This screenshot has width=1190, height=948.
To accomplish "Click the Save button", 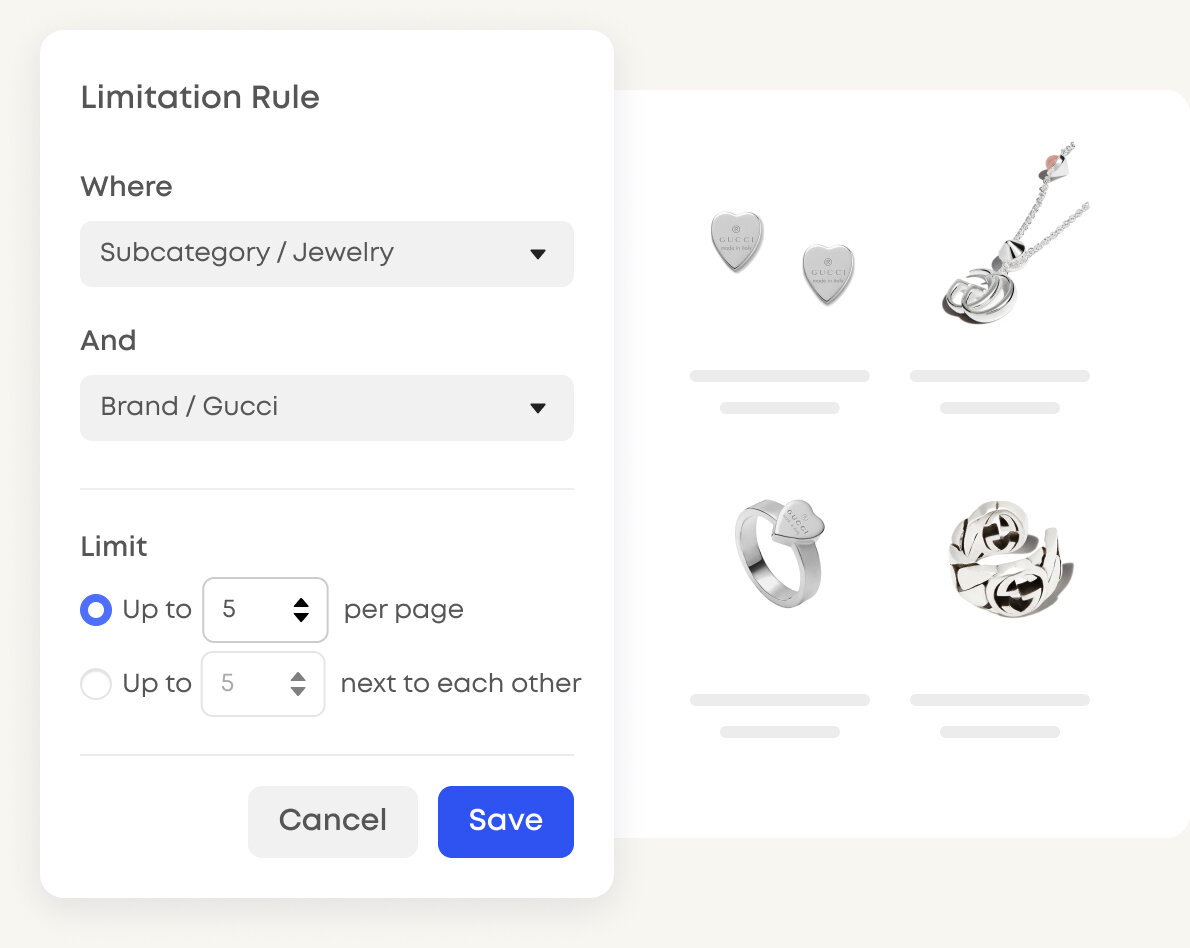I will tap(505, 821).
